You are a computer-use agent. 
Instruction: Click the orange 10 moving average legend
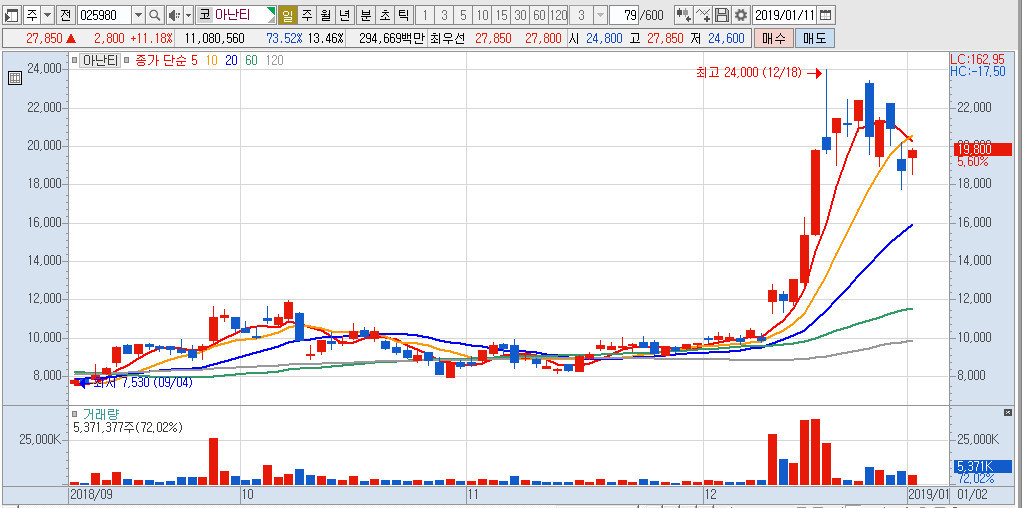point(212,61)
